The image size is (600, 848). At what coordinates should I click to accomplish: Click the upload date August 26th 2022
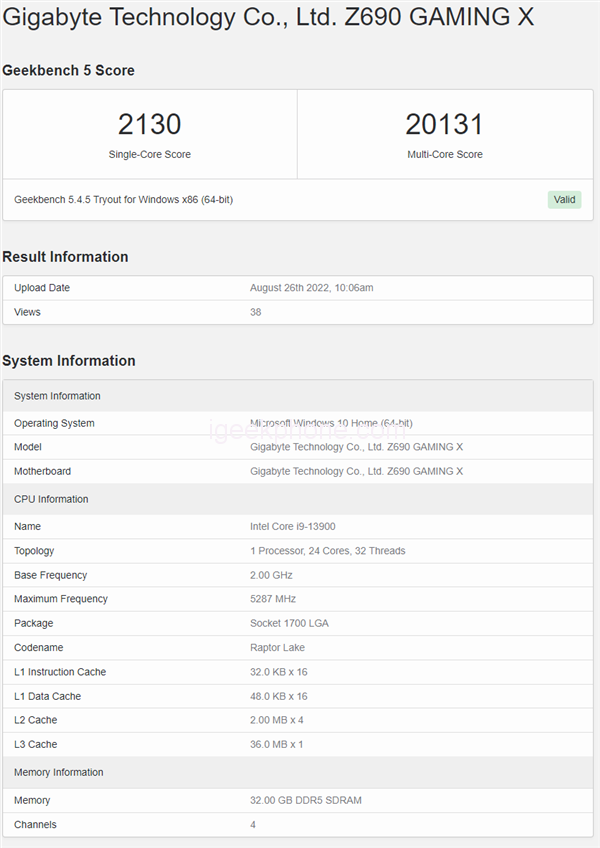click(311, 288)
